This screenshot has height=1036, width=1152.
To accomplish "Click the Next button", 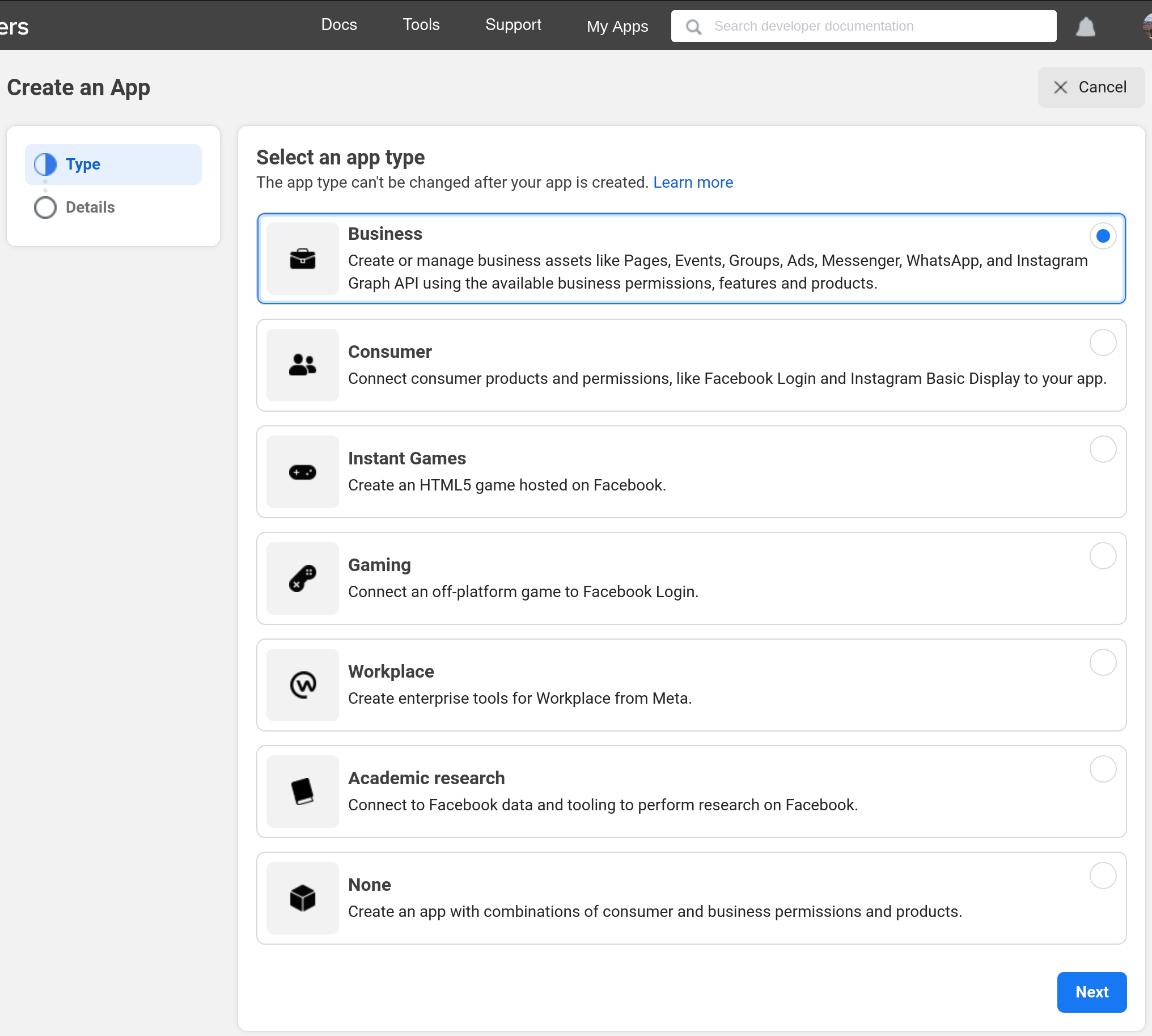I will click(x=1091, y=992).
